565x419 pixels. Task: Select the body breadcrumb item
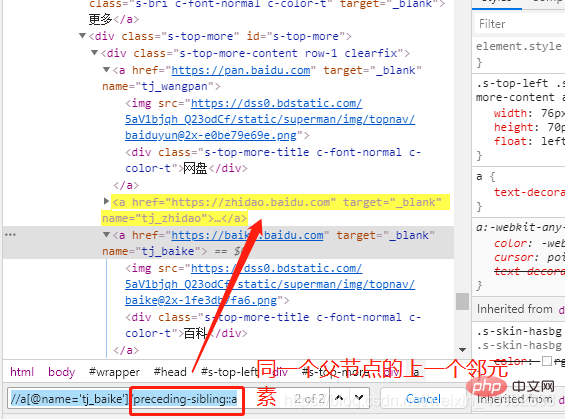click(62, 372)
